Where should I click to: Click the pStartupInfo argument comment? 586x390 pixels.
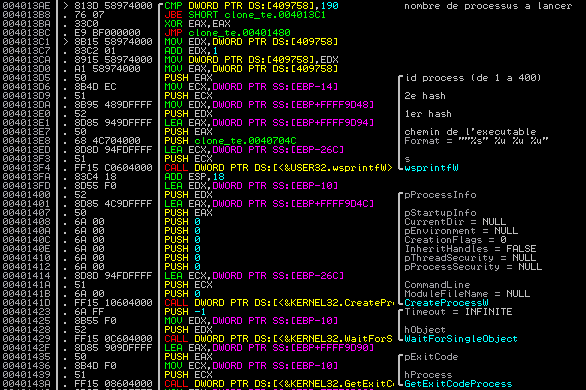440,213
